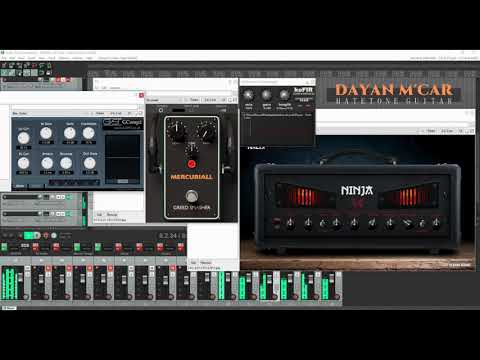This screenshot has height=360, width=480.
Task: Click the Release knob on GComp2
Action: point(66,163)
